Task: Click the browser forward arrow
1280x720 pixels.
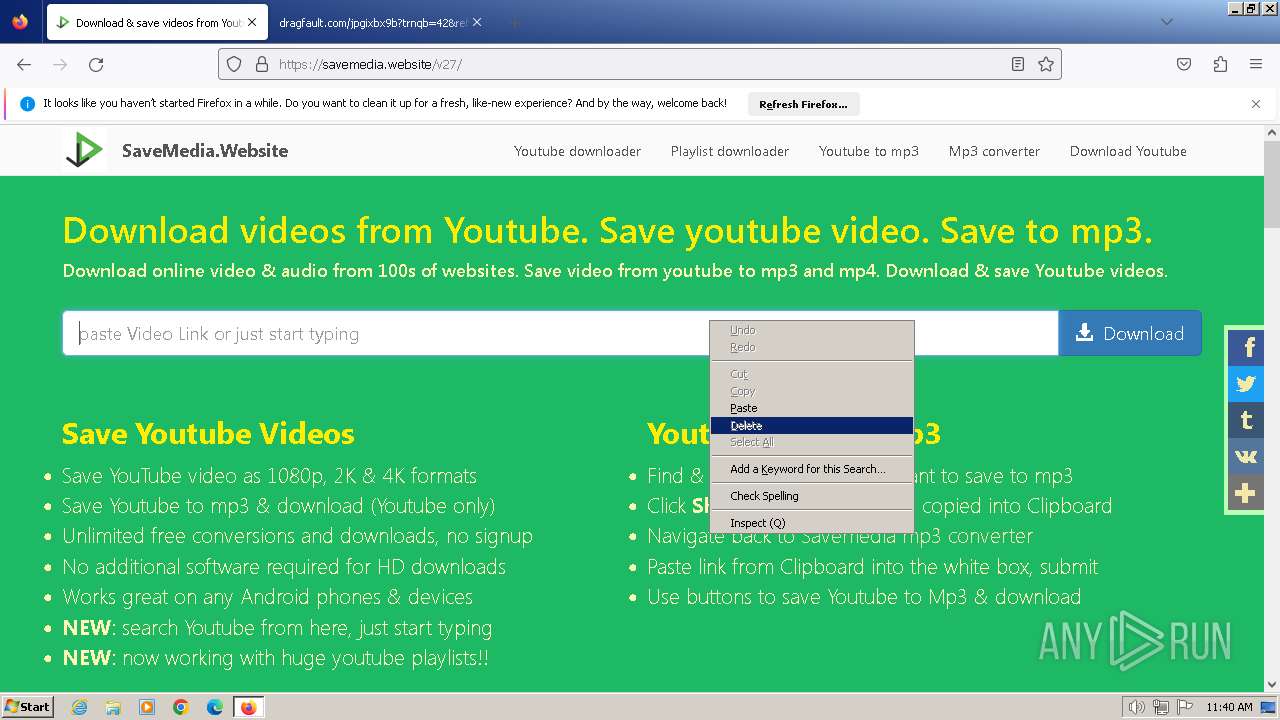Action: pos(60,64)
